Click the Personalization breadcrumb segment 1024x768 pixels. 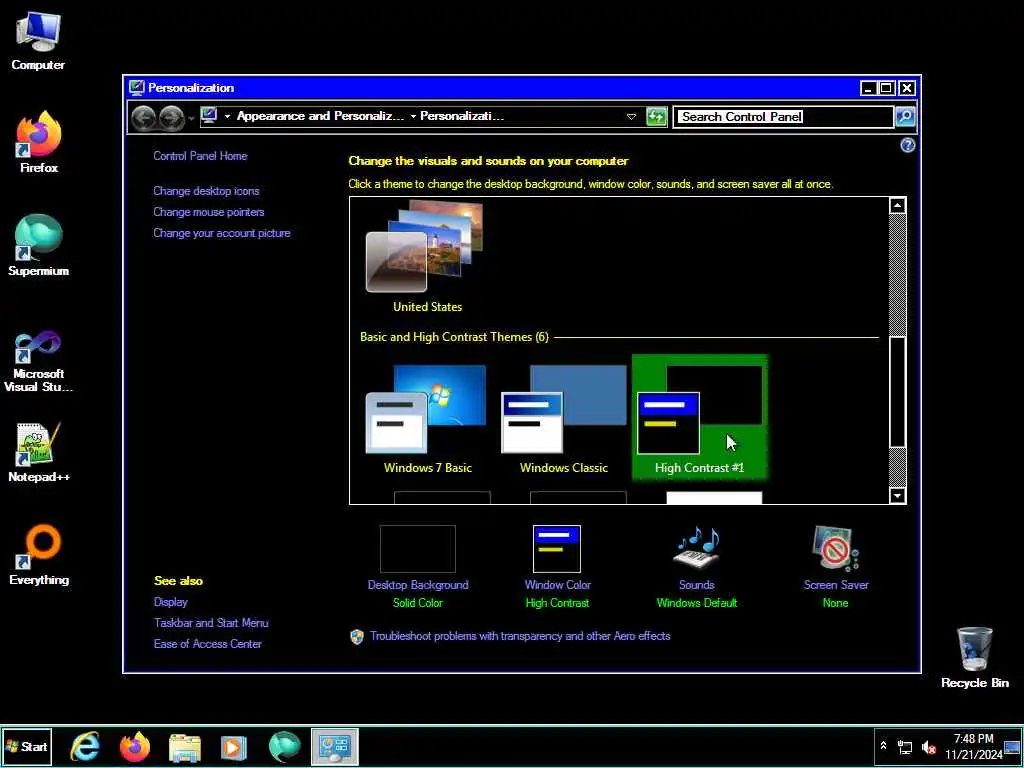(x=462, y=116)
